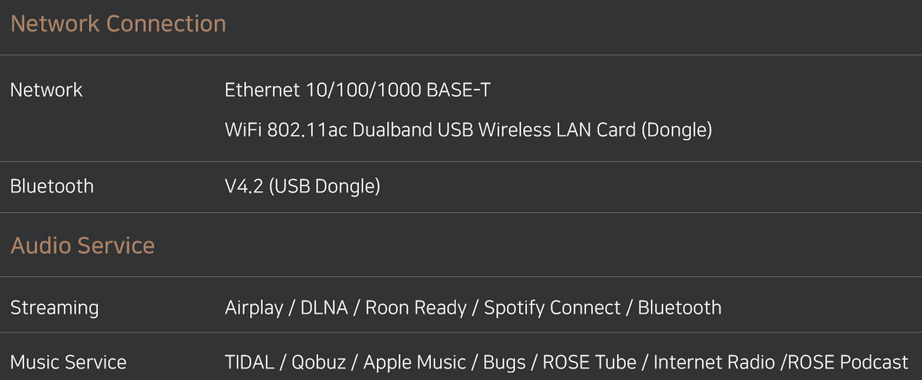Click the Network Connection section heading

click(x=118, y=24)
